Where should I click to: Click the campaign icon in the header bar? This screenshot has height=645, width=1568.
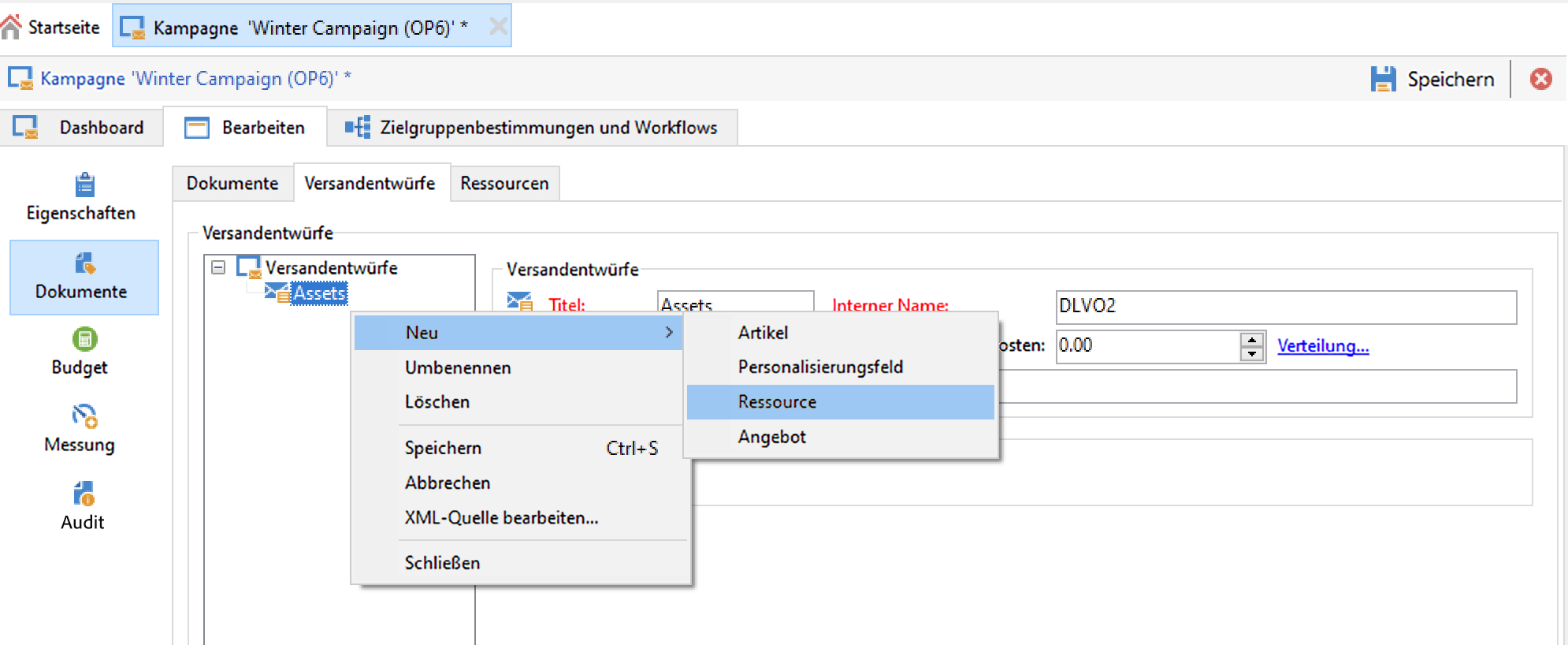(20, 78)
